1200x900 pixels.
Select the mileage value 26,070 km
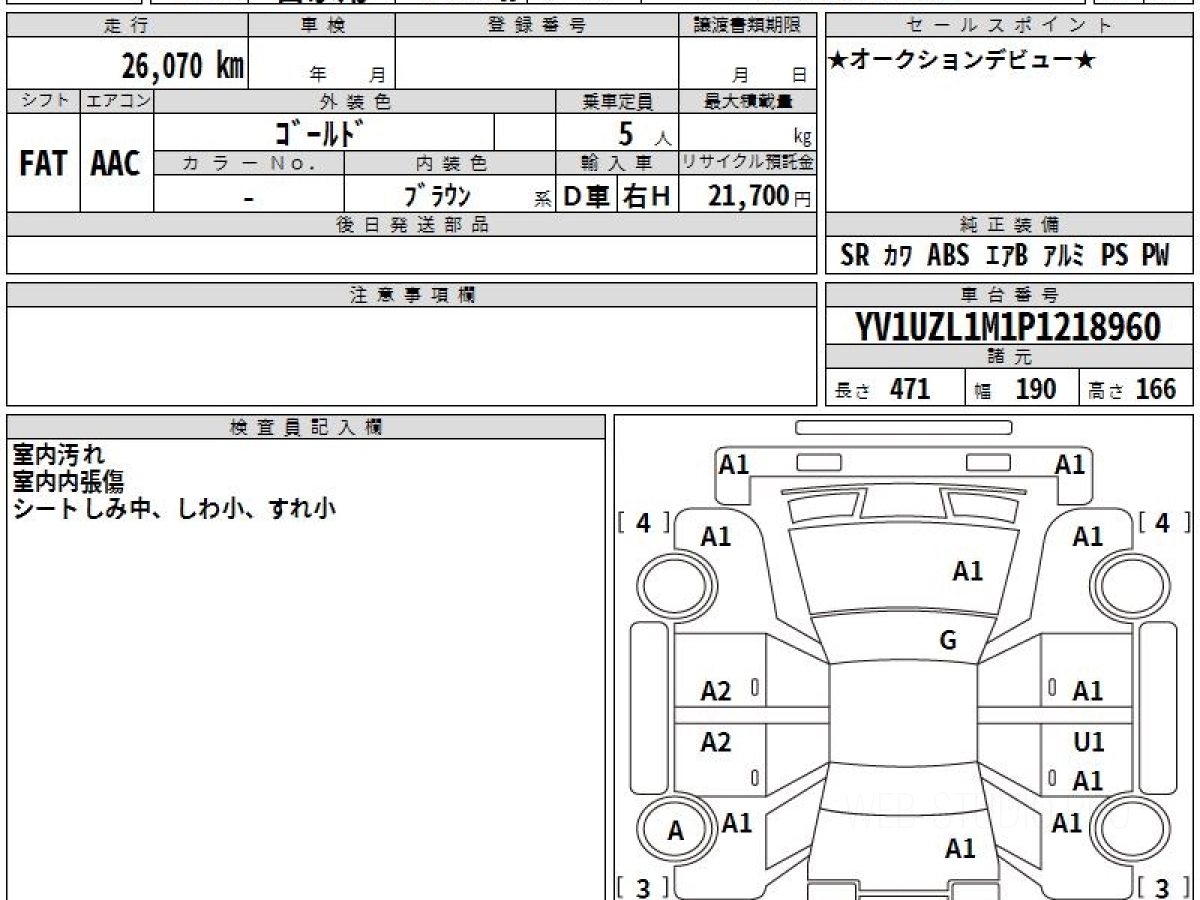click(x=183, y=66)
